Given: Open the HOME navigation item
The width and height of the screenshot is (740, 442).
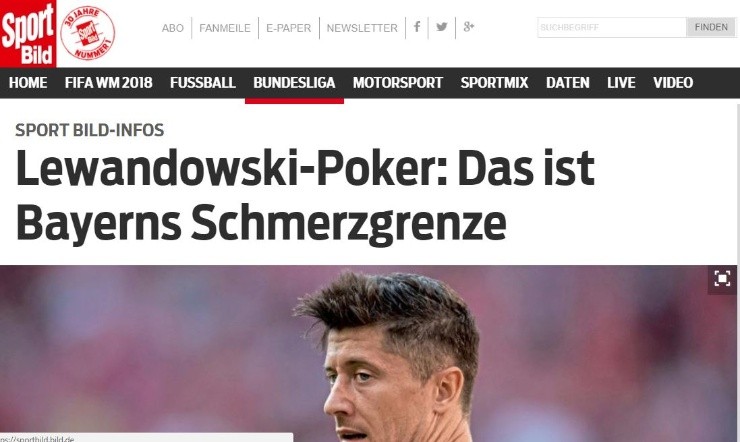Looking at the screenshot, I should click(x=28, y=83).
